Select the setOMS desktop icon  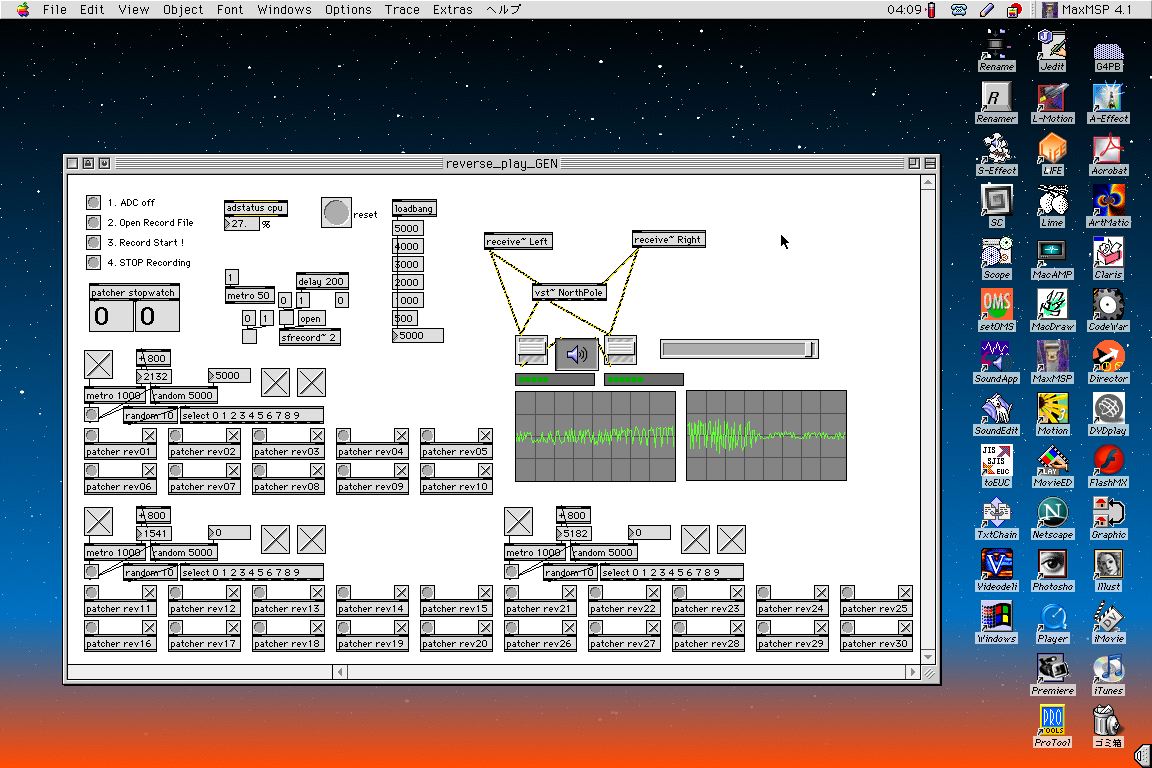pyautogui.click(x=996, y=310)
